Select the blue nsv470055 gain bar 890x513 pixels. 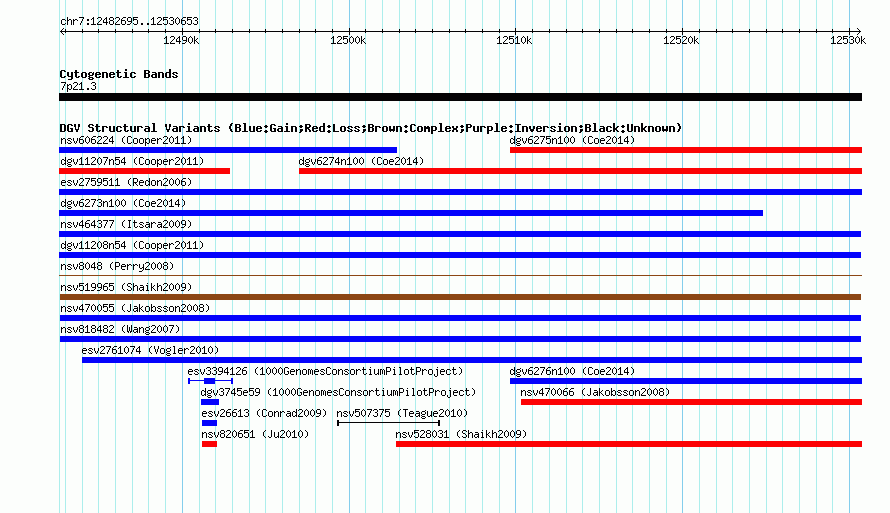(460, 318)
